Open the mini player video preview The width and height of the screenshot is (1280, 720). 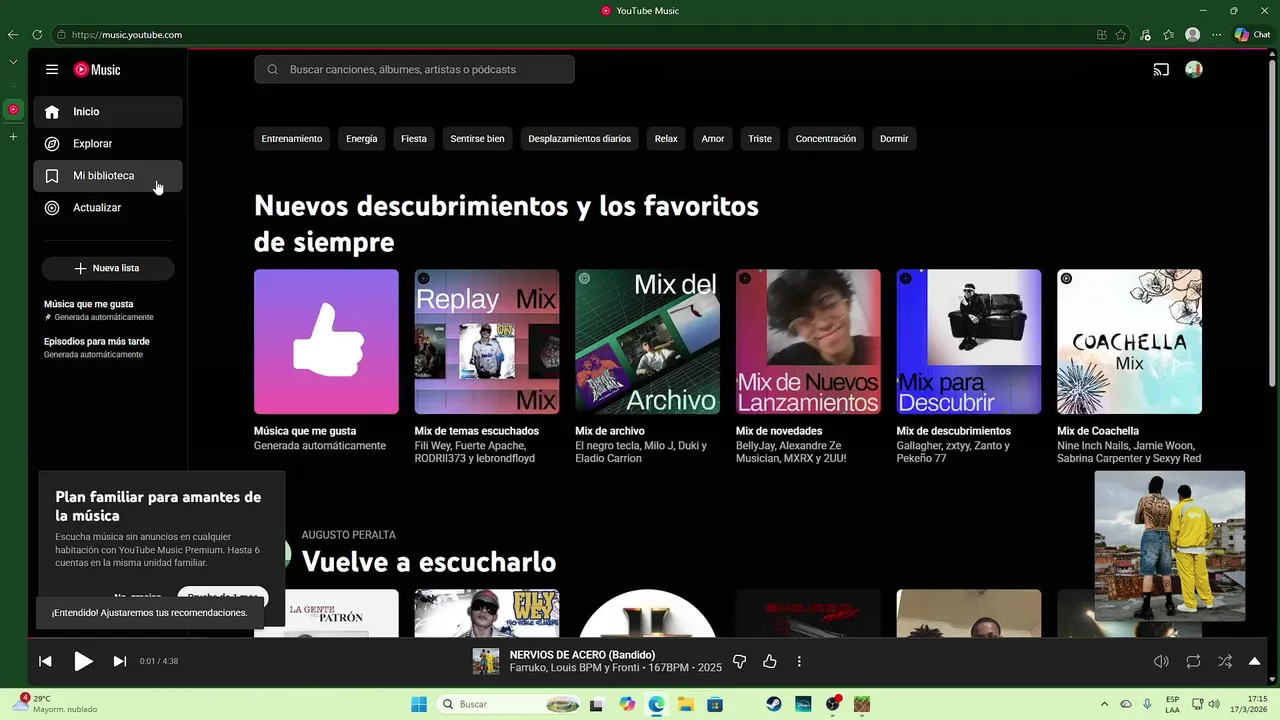click(x=1170, y=546)
